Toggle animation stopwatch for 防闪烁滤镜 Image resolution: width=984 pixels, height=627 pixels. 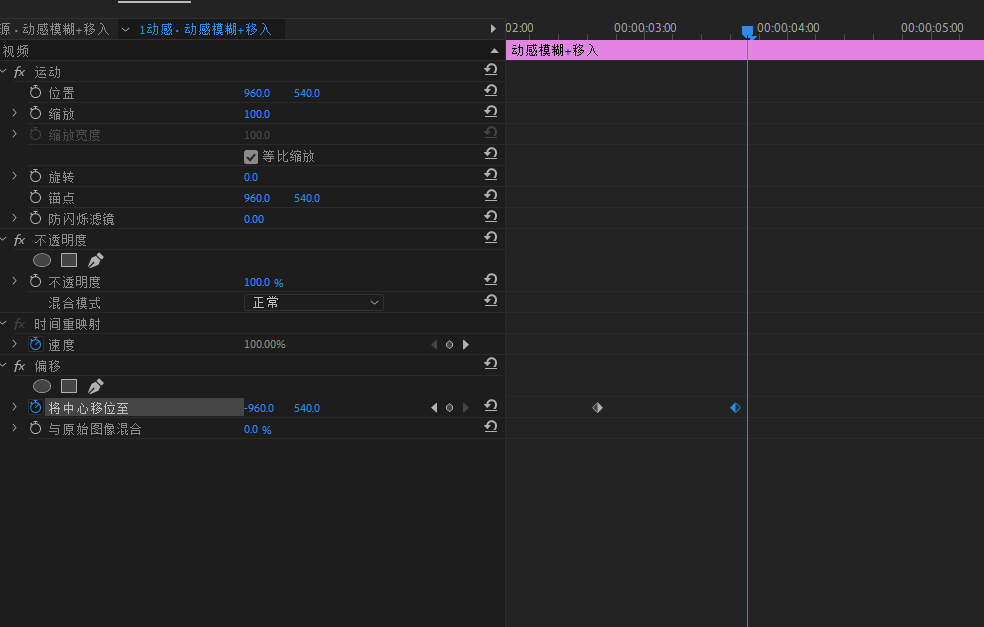point(36,218)
